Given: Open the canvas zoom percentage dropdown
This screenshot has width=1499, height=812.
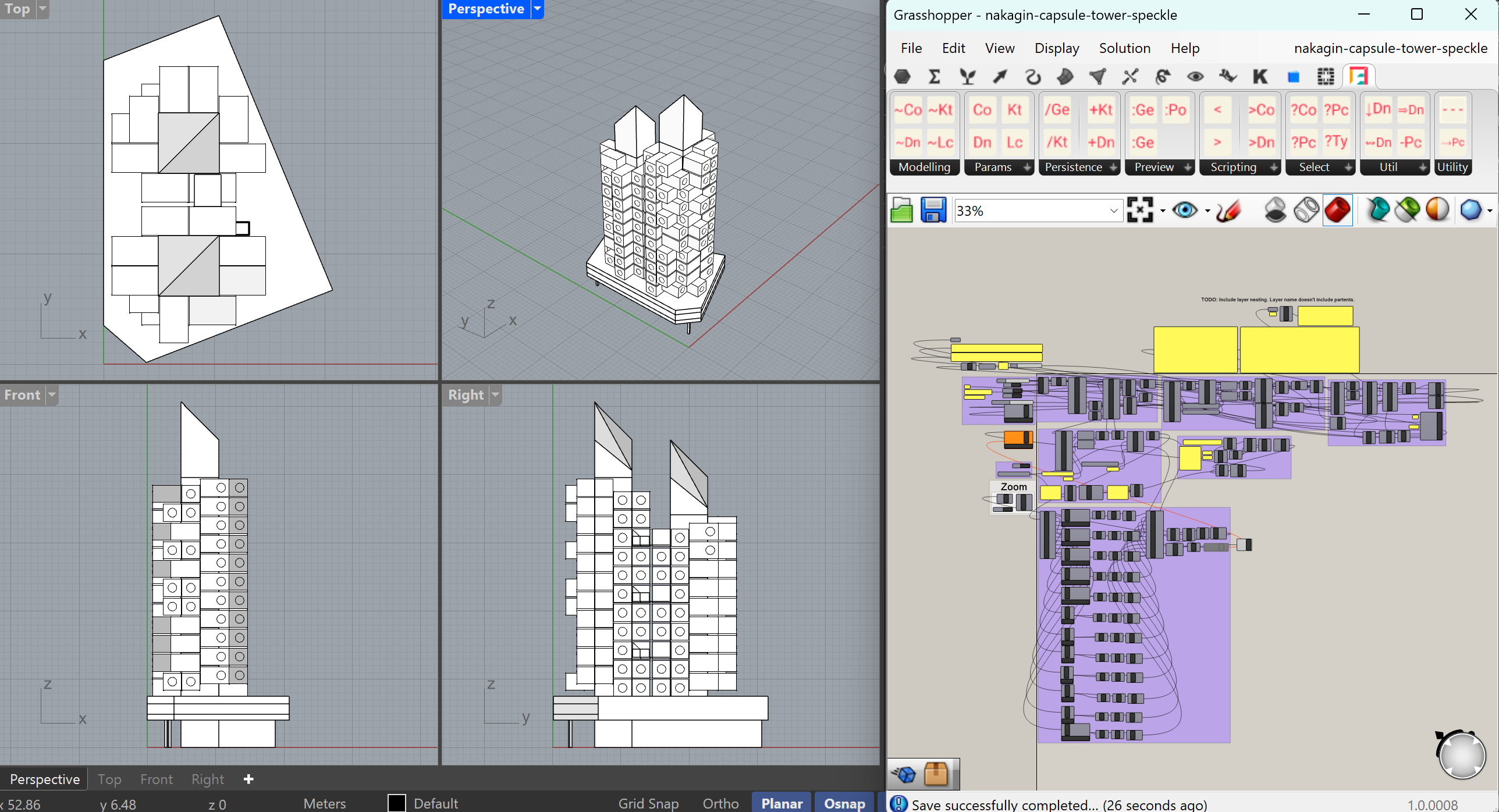Looking at the screenshot, I should coord(1113,211).
